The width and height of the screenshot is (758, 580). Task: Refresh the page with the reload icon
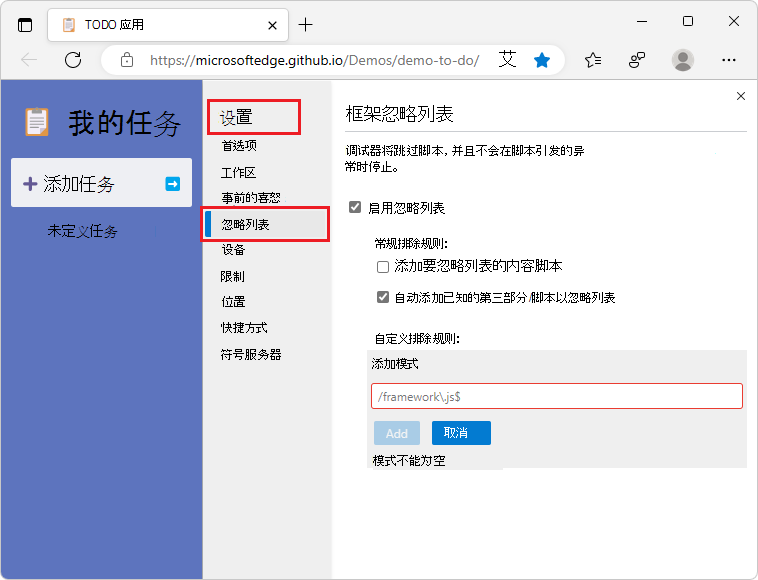click(x=73, y=60)
